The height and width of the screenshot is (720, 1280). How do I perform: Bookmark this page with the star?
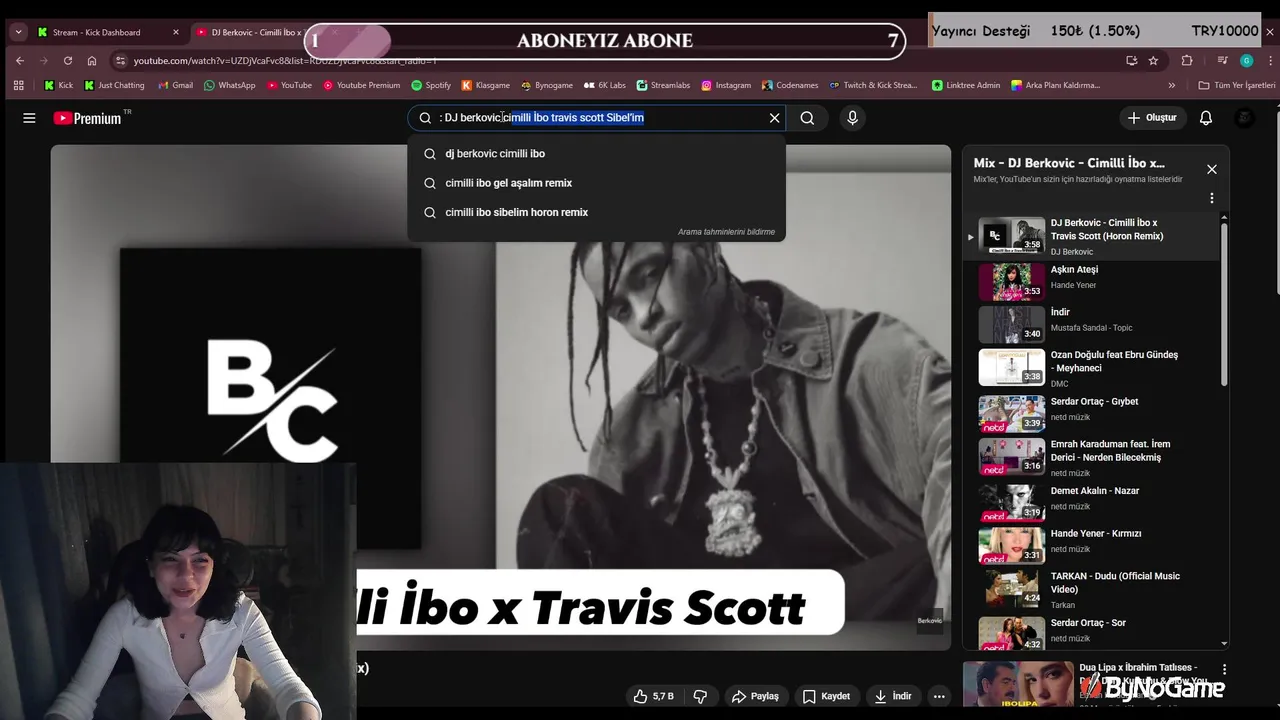click(x=1153, y=60)
